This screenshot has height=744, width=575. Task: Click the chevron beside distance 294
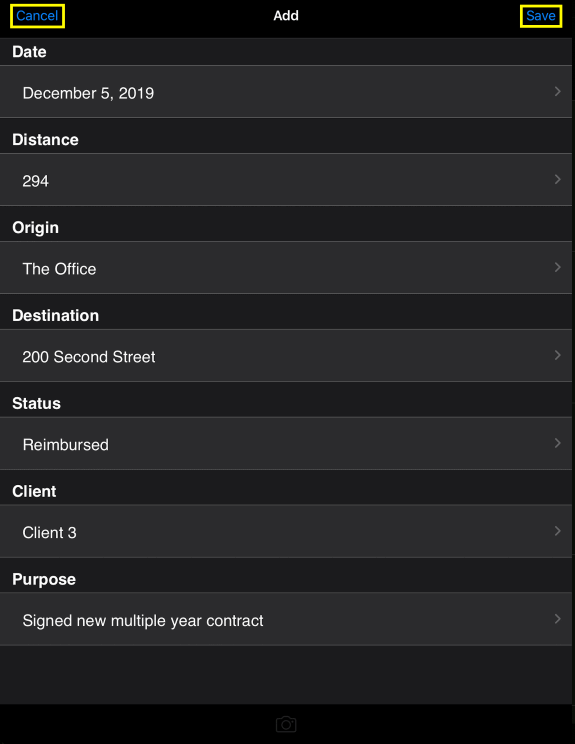click(558, 179)
